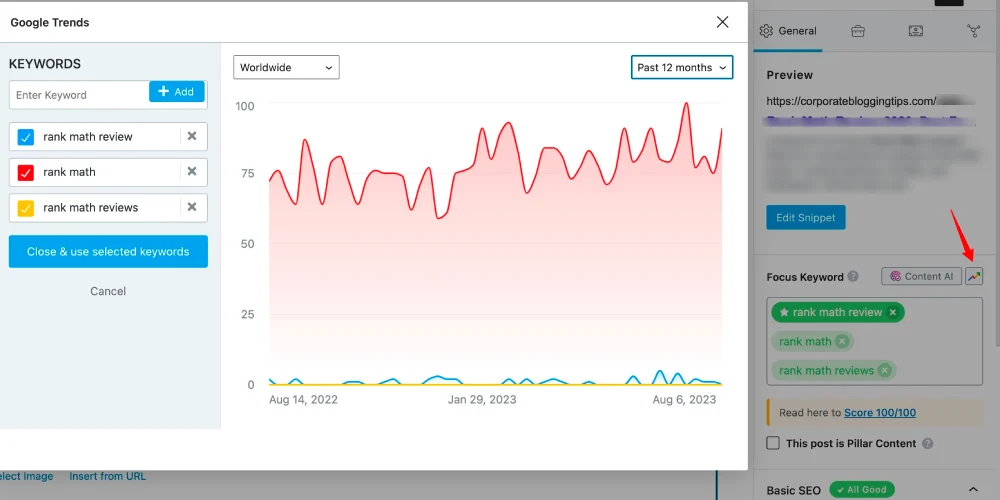This screenshot has height=500, width=1000.
Task: Click the Focus Keyword help icon
Action: [x=853, y=277]
